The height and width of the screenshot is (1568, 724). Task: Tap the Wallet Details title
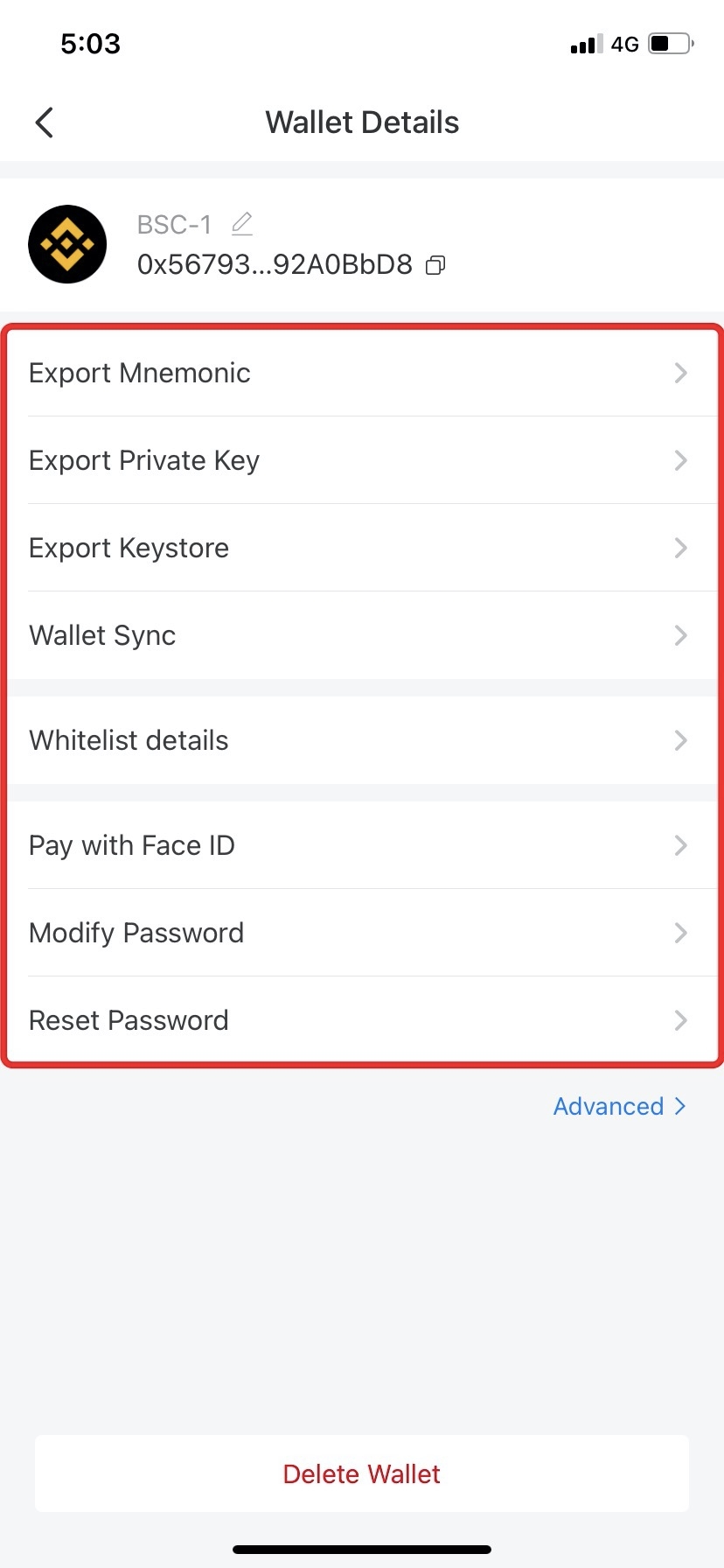click(x=362, y=122)
